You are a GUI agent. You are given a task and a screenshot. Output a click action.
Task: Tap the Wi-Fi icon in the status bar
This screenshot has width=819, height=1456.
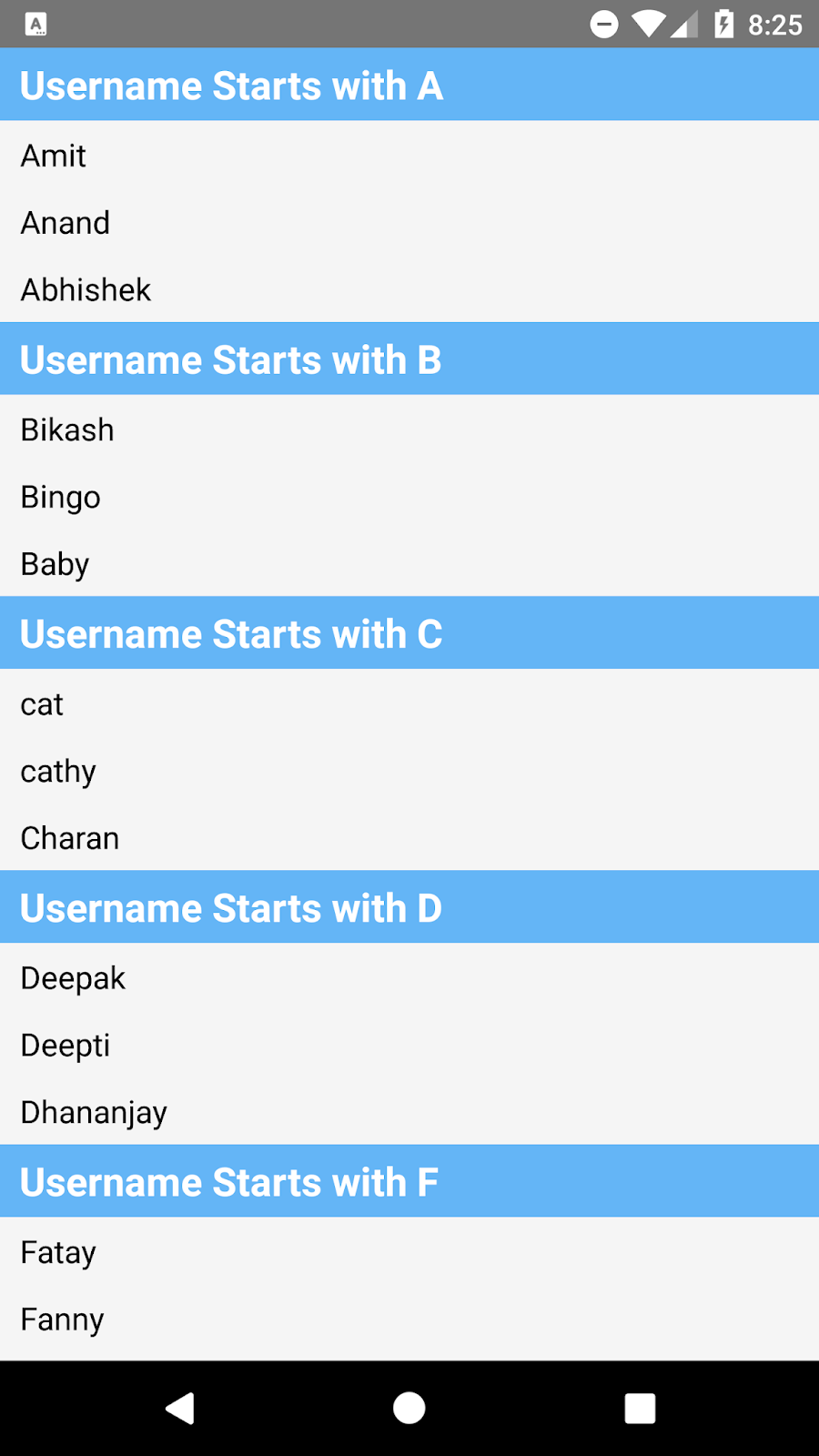click(x=648, y=25)
